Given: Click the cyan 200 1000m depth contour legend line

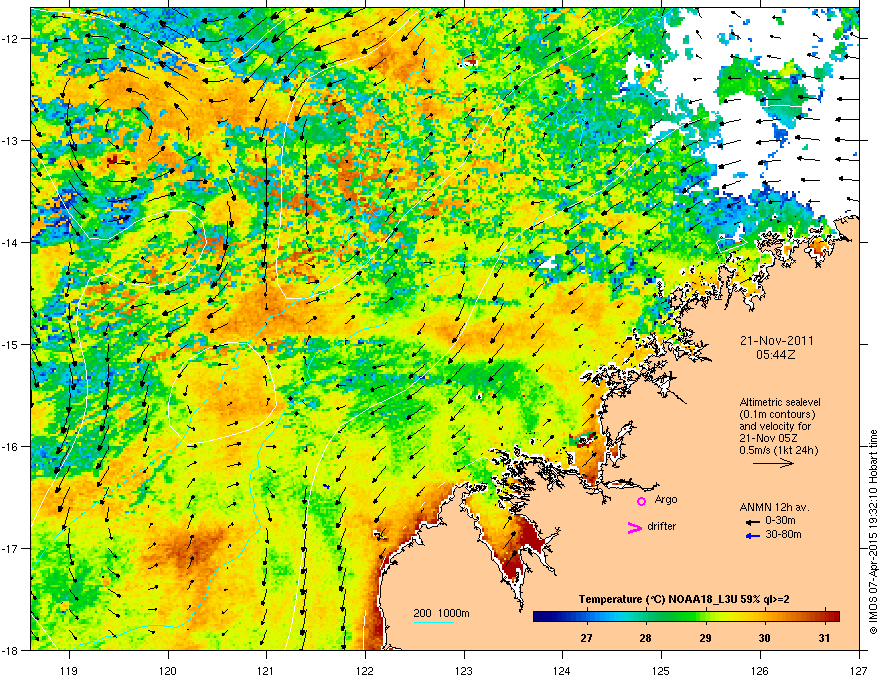Looking at the screenshot, I should [434, 623].
